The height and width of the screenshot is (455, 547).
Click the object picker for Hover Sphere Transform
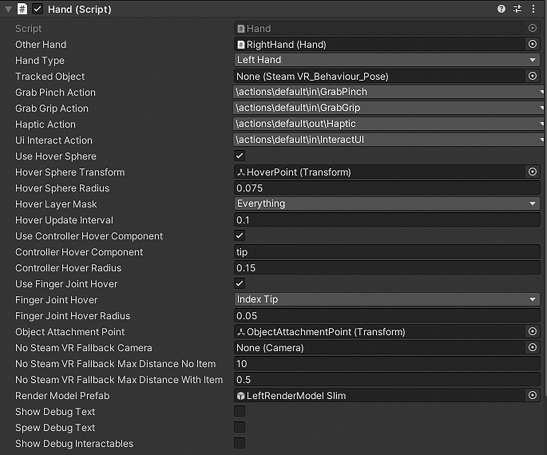click(532, 172)
